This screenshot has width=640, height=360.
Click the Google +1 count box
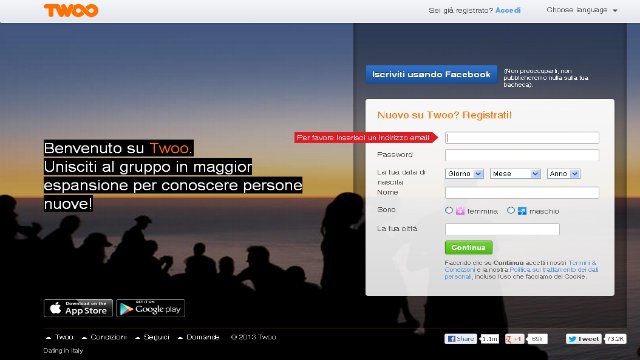[537, 339]
